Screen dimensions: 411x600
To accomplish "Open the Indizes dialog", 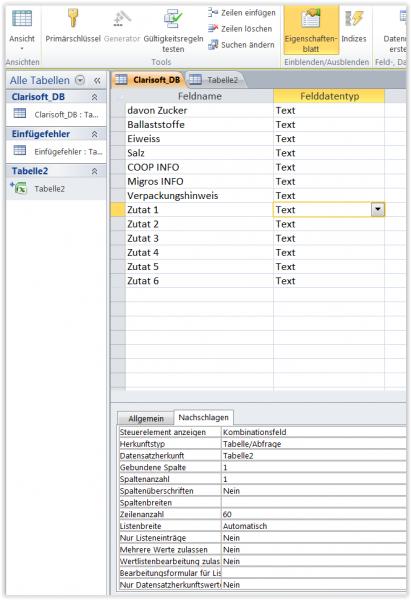I will click(x=354, y=26).
